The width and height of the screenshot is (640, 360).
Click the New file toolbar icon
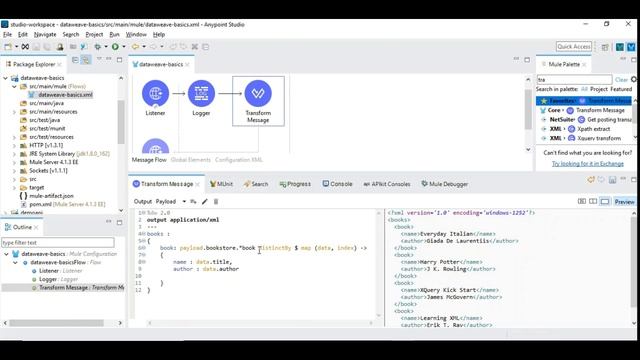(8, 47)
